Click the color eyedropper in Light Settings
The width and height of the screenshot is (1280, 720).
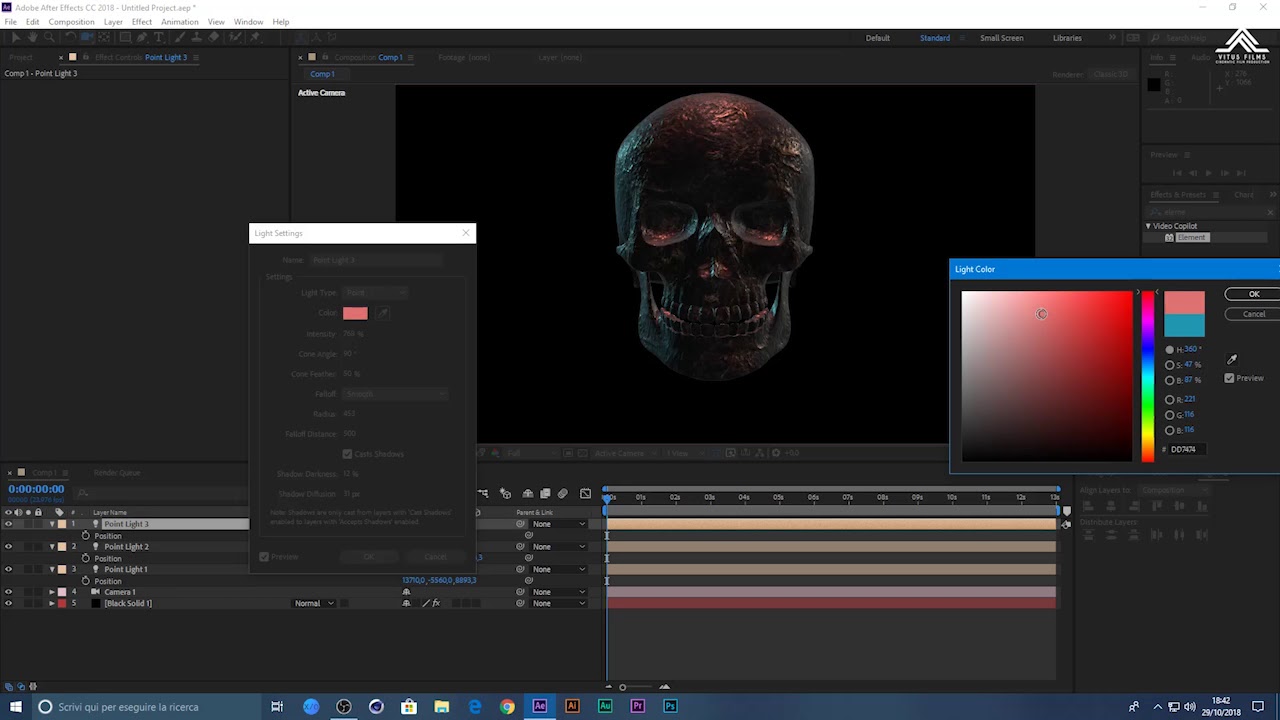(382, 313)
